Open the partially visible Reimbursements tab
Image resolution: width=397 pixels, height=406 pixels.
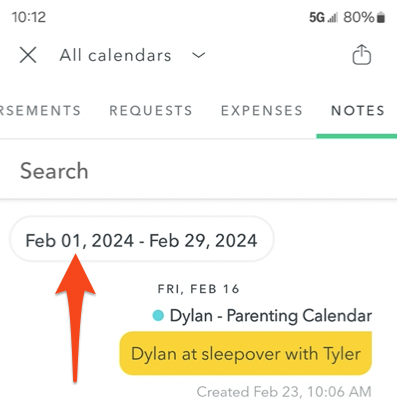click(x=40, y=110)
